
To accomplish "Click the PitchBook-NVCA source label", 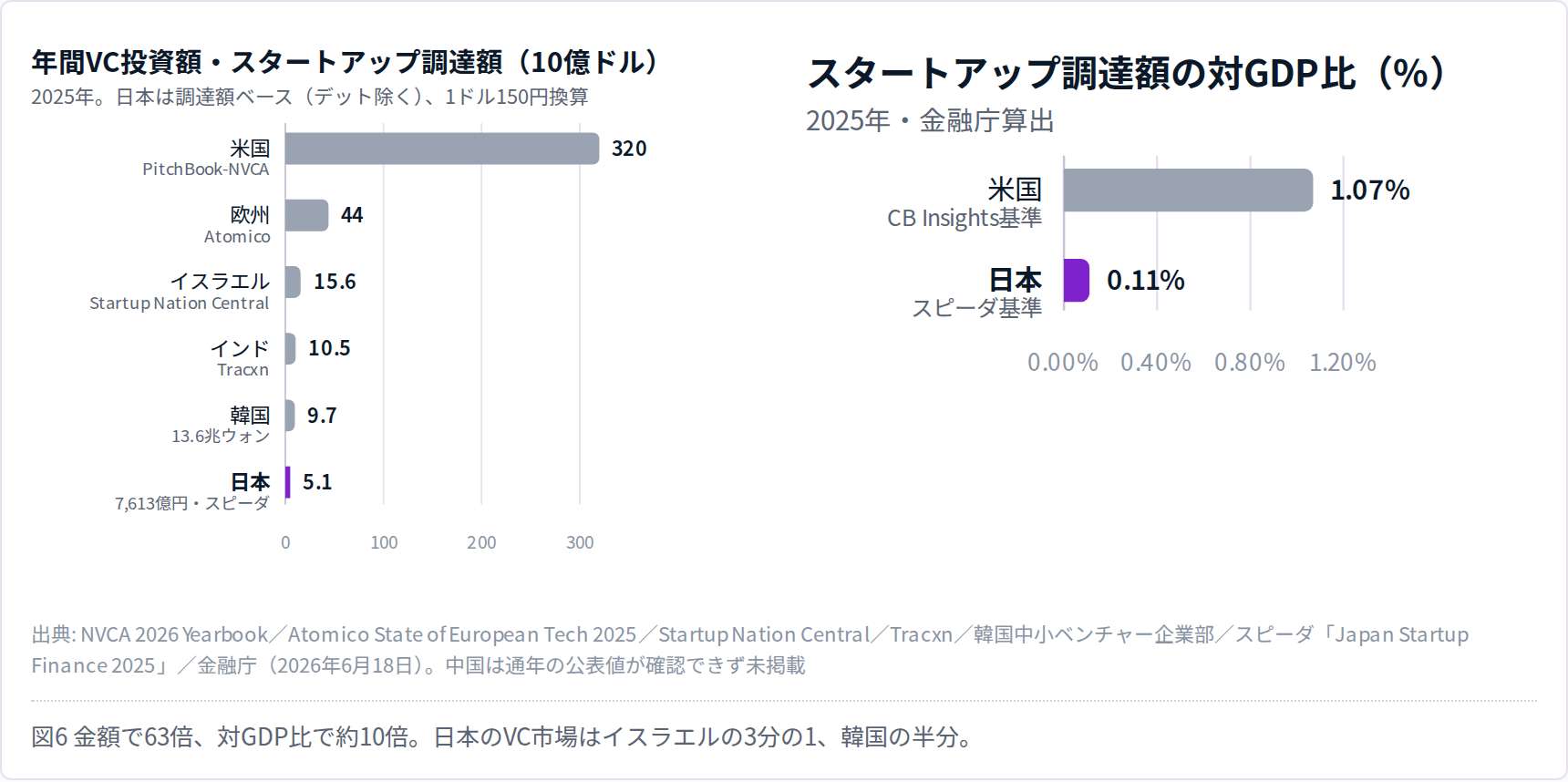I will (206, 170).
